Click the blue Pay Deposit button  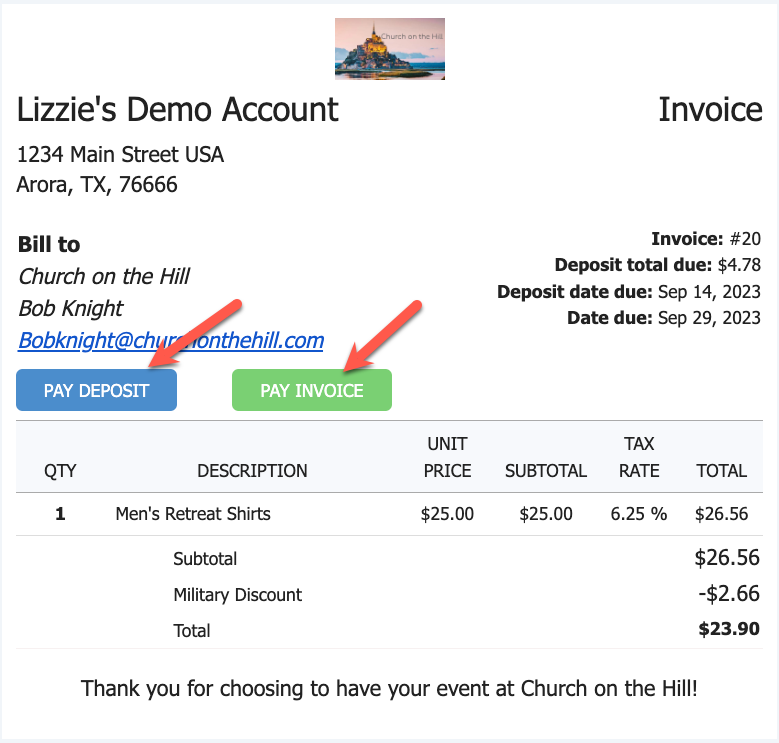coord(96,390)
